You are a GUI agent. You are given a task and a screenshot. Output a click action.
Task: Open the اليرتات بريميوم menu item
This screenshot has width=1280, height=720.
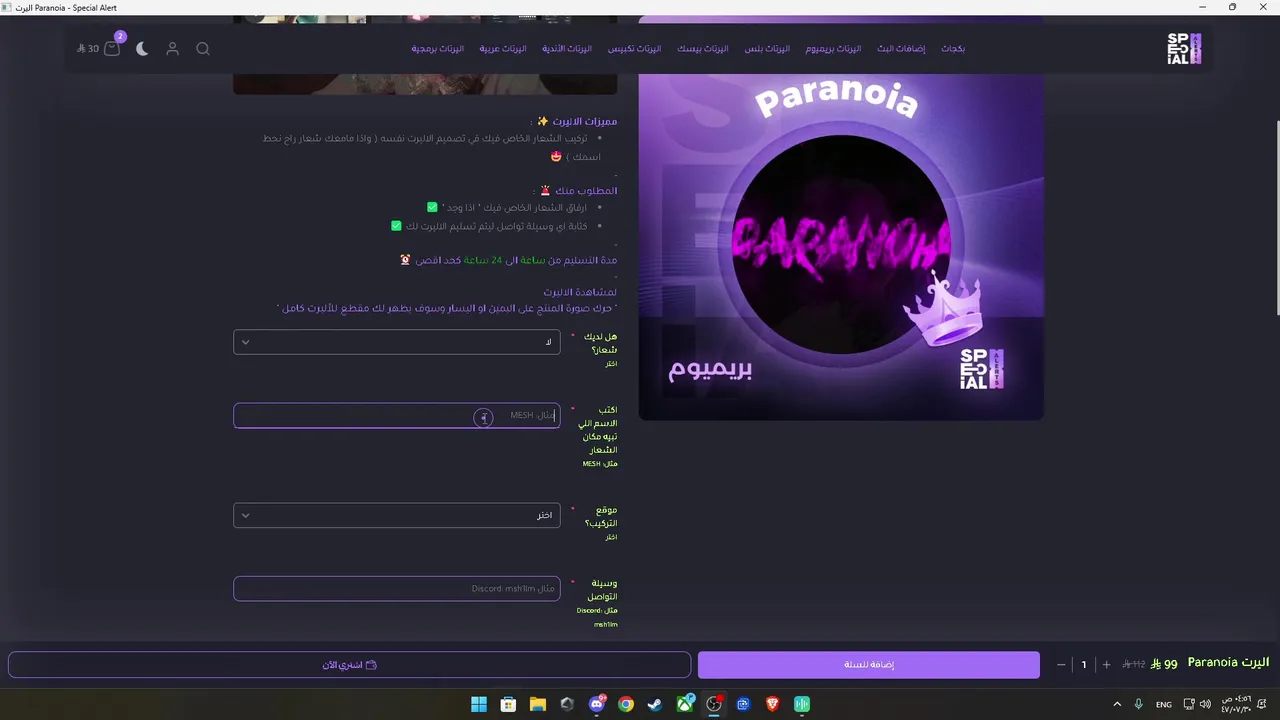click(833, 49)
